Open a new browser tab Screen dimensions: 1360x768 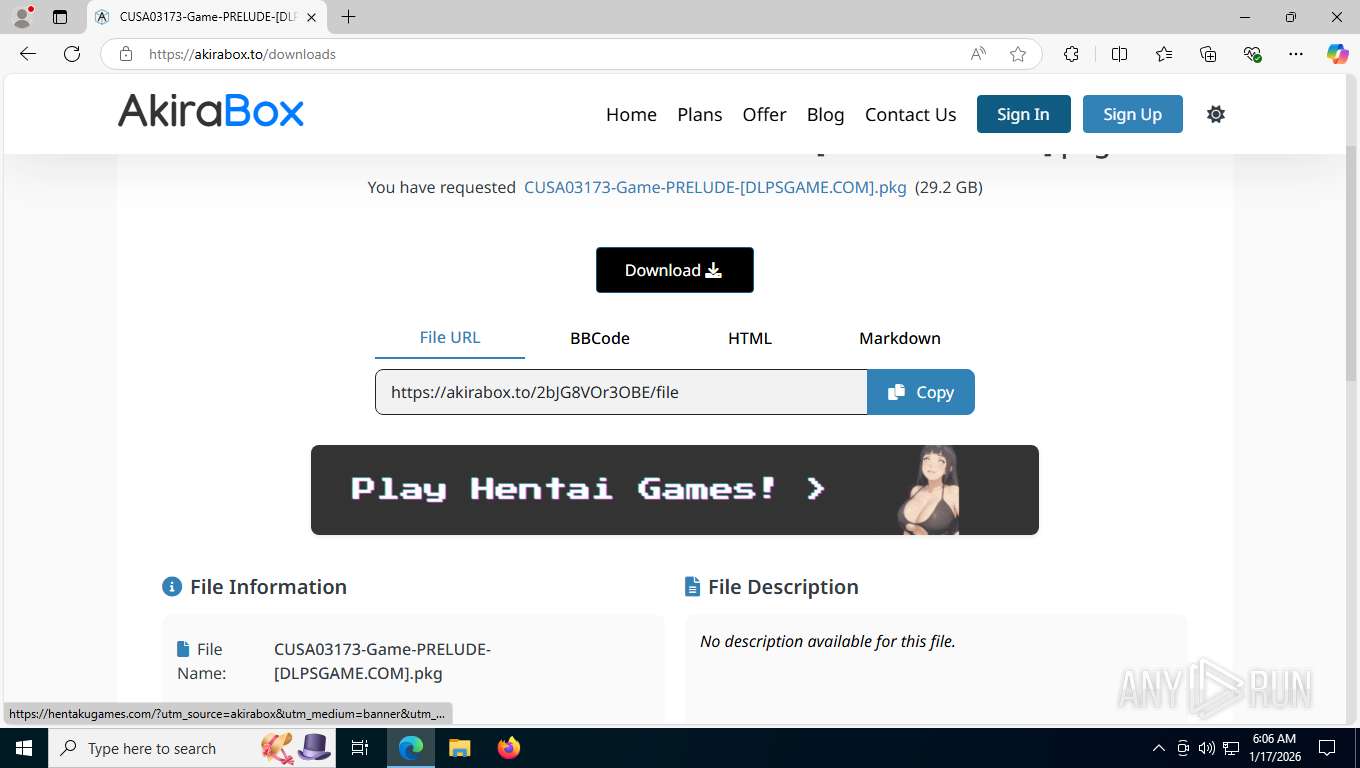tap(348, 17)
